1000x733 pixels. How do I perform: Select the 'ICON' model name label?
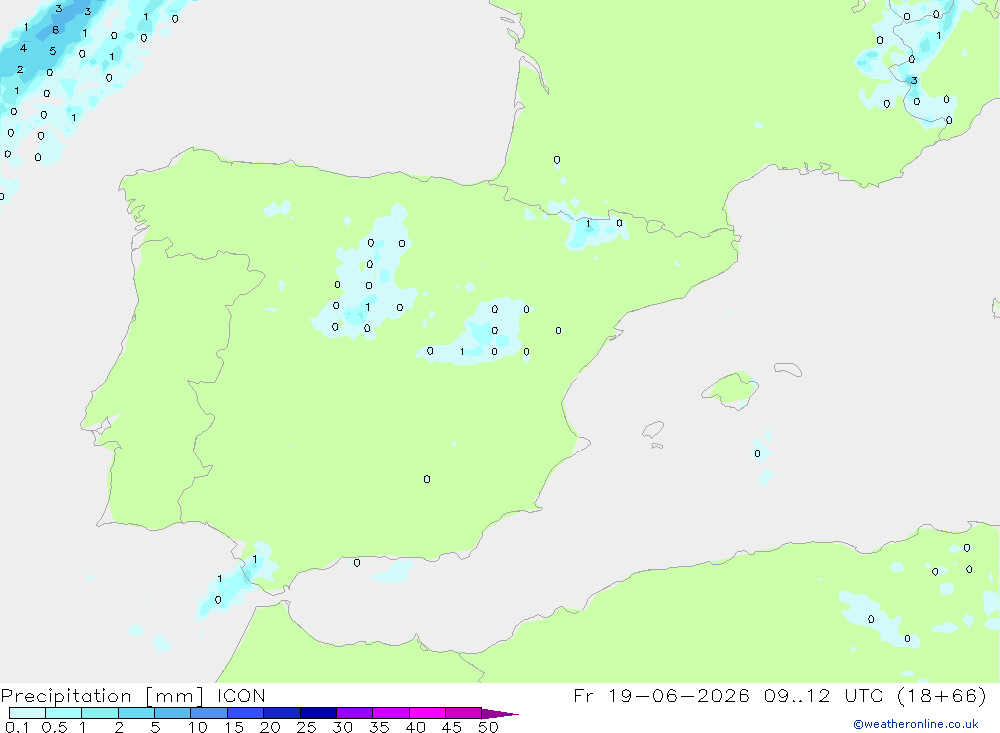click(241, 696)
